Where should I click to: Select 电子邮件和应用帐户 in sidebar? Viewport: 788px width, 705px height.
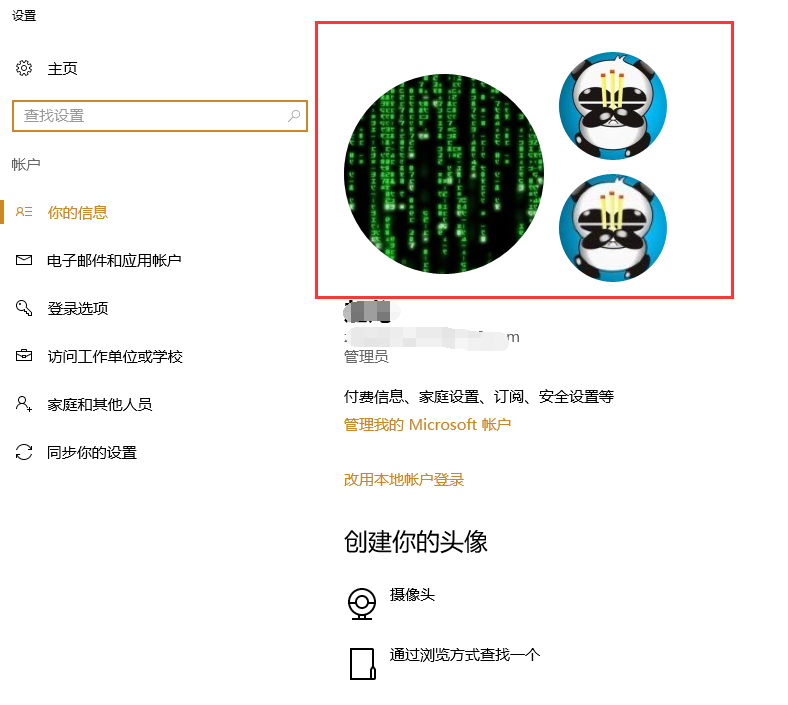[x=114, y=260]
